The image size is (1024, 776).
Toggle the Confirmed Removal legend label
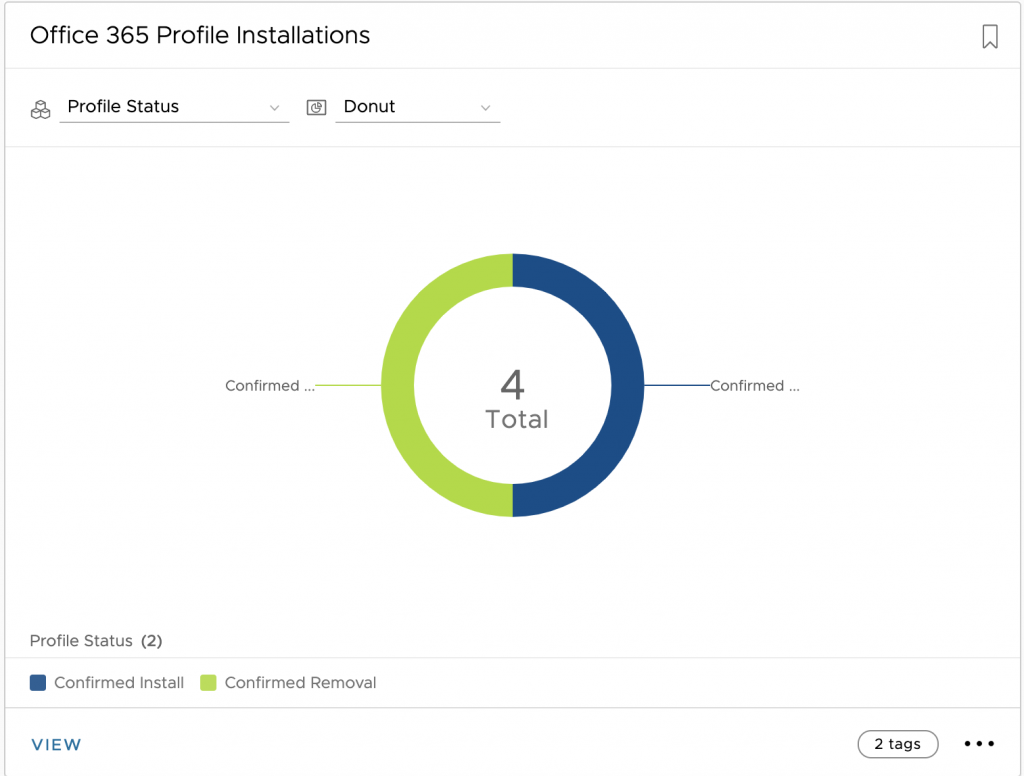pyautogui.click(x=300, y=683)
